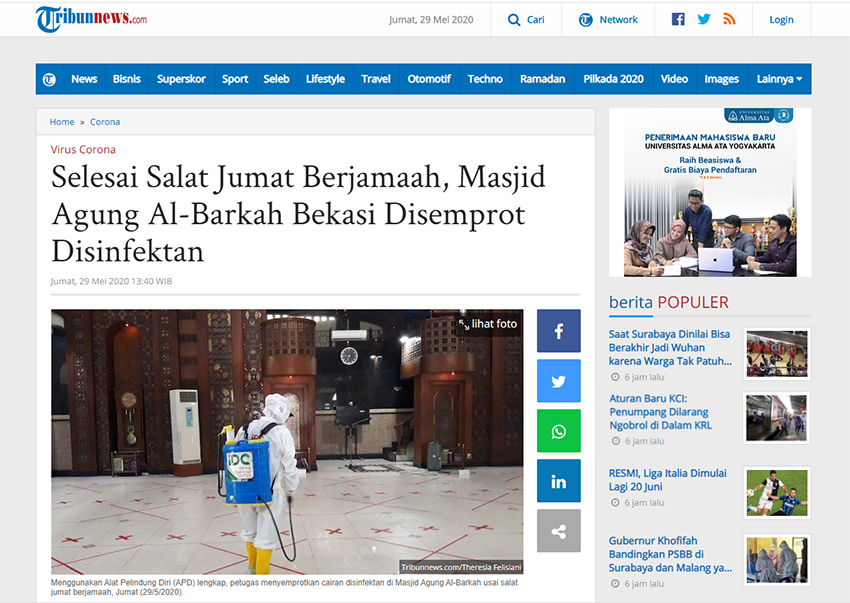Visit the Twitter icon in header
Image resolution: width=850 pixels, height=603 pixels.
pyautogui.click(x=704, y=20)
